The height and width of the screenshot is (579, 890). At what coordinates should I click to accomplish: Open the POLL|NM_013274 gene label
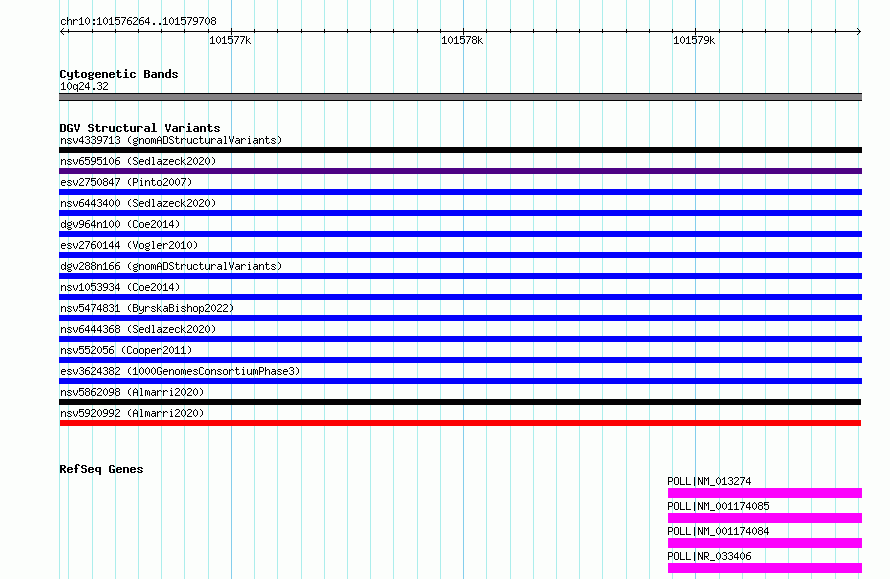click(709, 481)
